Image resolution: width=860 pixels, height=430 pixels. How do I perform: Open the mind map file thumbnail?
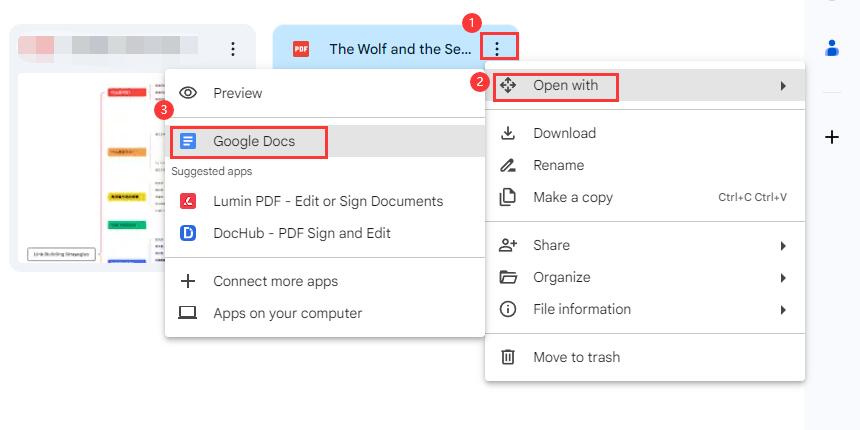click(92, 168)
